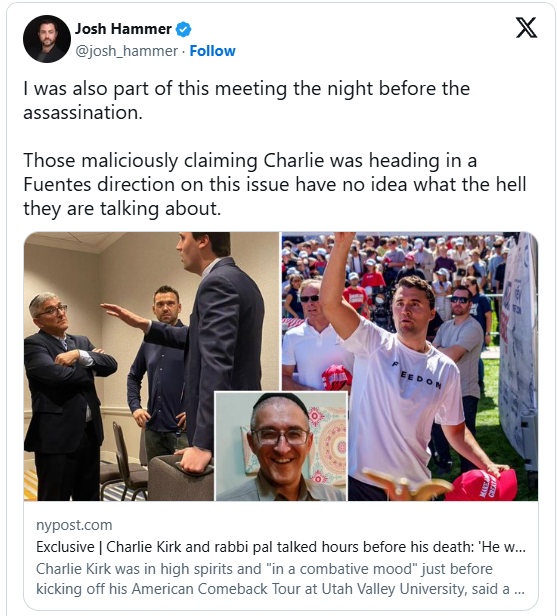Open the X logo in the tweet corner
The width and height of the screenshot is (557, 616).
526,28
